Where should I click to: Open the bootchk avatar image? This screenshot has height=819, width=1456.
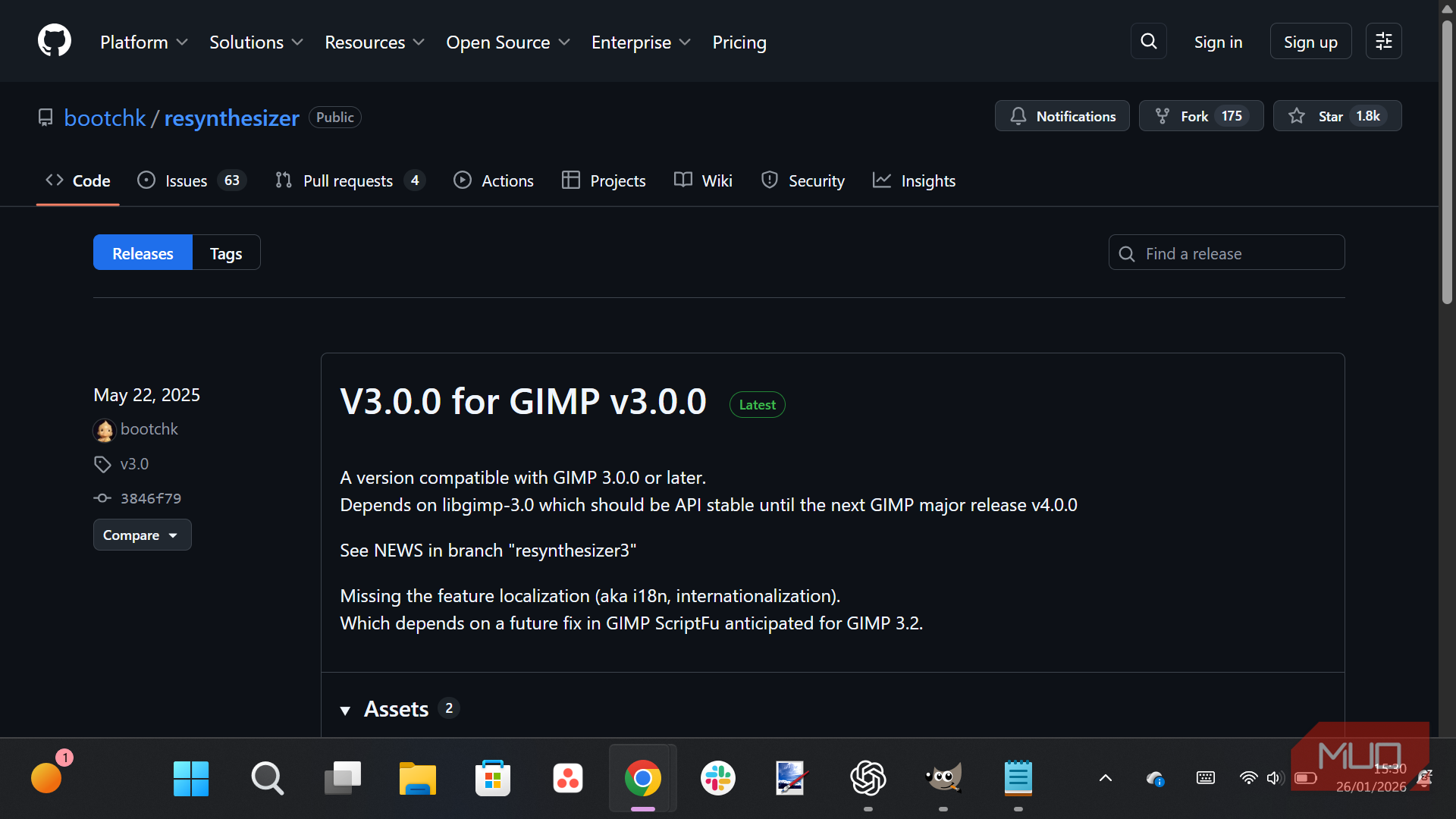(x=104, y=430)
